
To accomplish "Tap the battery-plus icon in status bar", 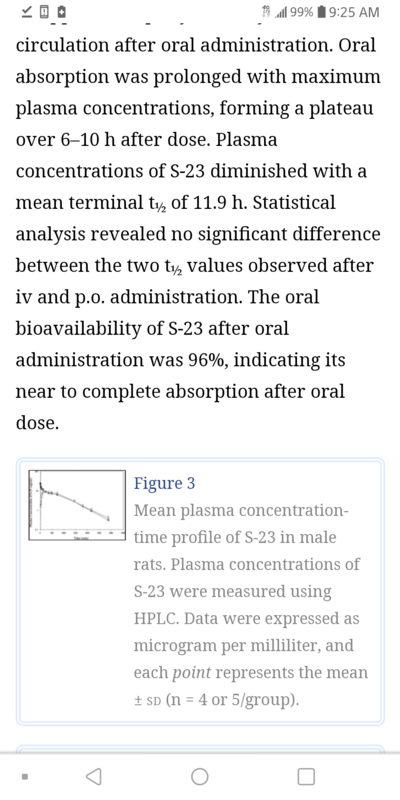I will [61, 11].
